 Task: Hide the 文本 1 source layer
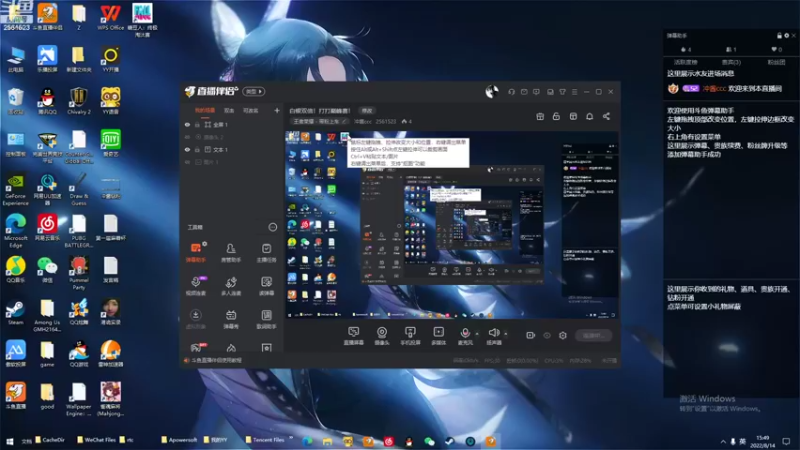[x=187, y=149]
